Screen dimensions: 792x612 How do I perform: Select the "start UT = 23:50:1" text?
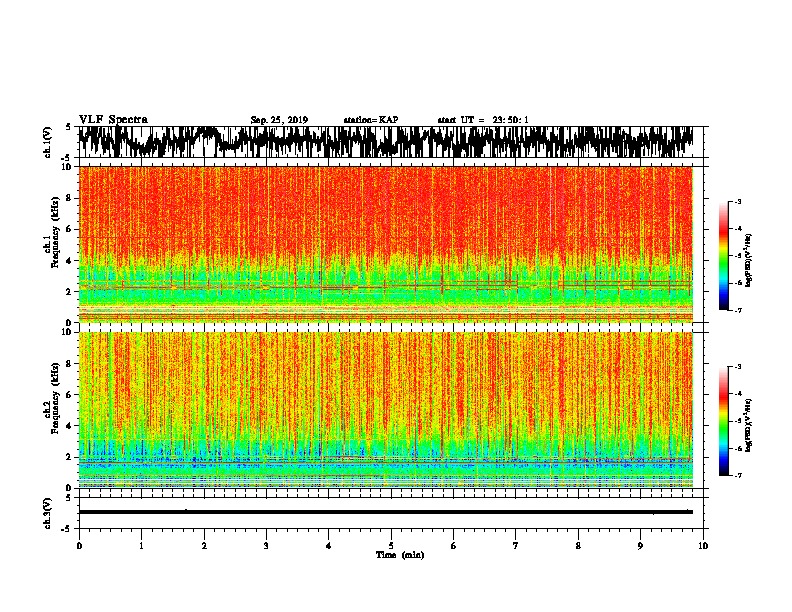pos(483,120)
